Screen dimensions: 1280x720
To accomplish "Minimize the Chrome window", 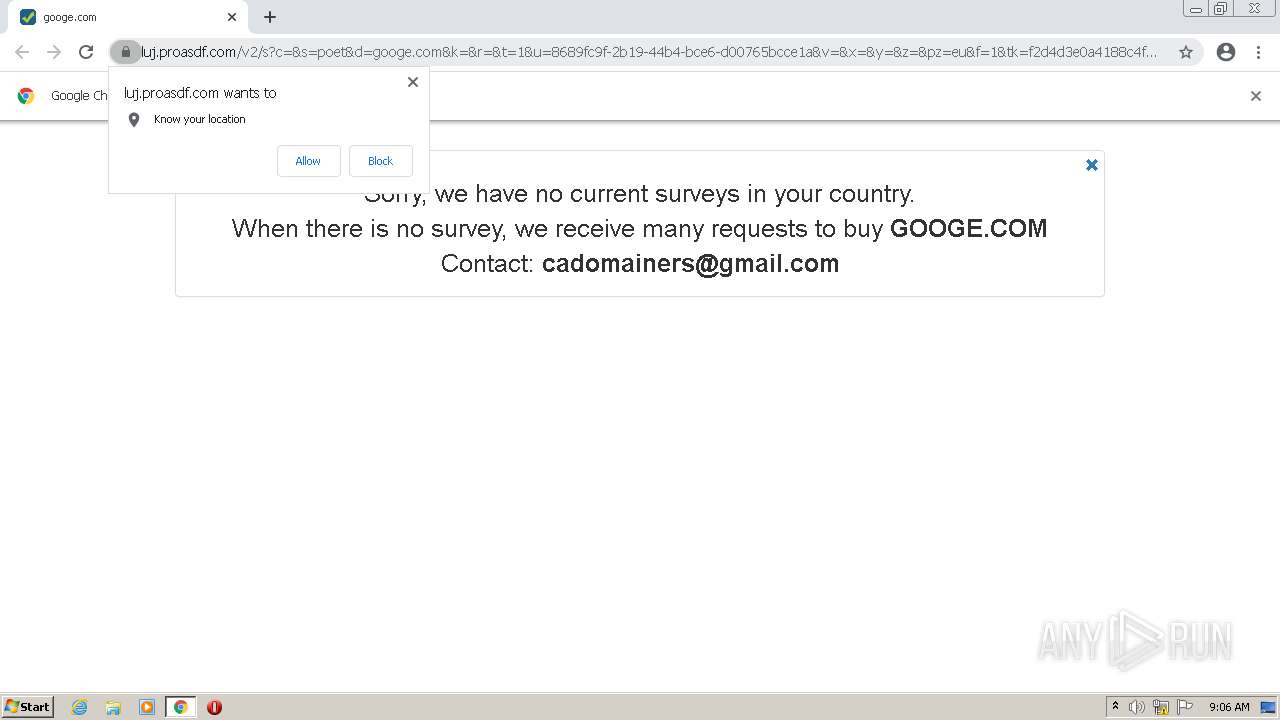I will 1196,9.
